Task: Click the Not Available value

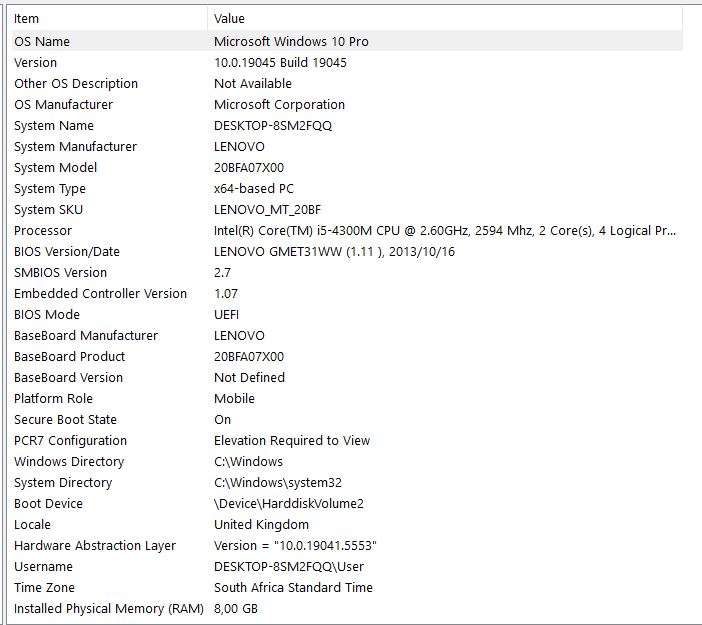Action: [x=253, y=84]
